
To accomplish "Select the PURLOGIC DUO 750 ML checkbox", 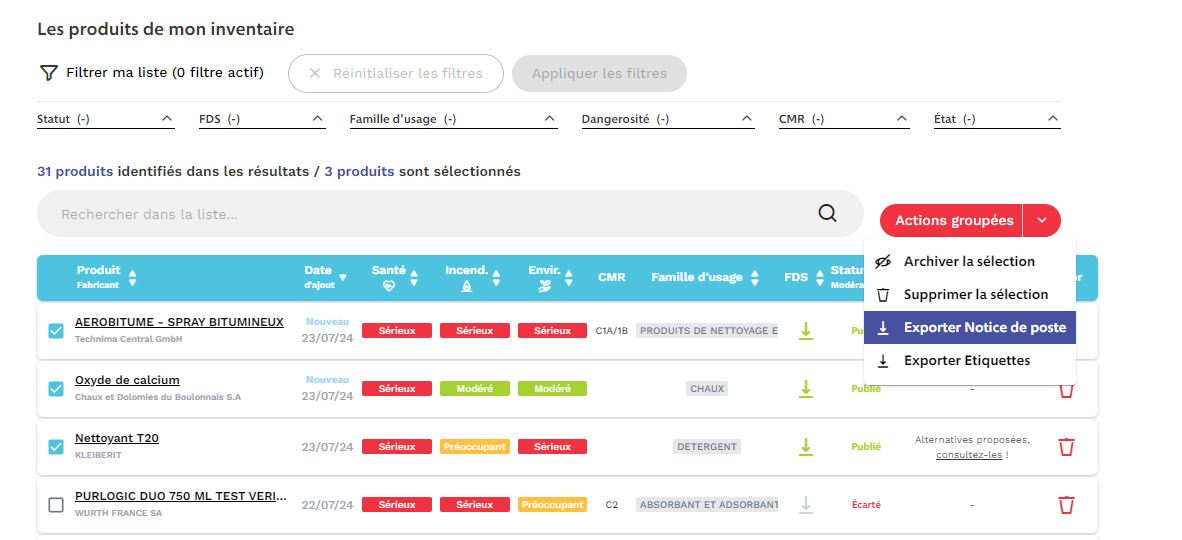I will point(56,505).
